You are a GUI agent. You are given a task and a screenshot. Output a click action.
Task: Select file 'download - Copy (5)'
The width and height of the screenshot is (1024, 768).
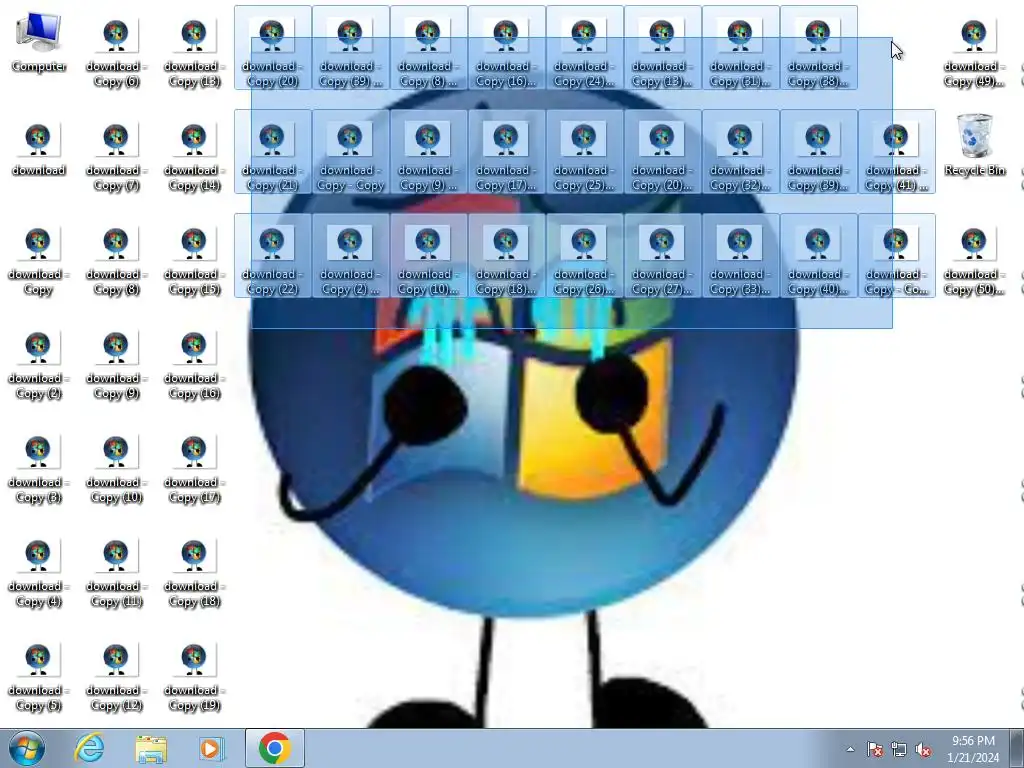[39, 677]
